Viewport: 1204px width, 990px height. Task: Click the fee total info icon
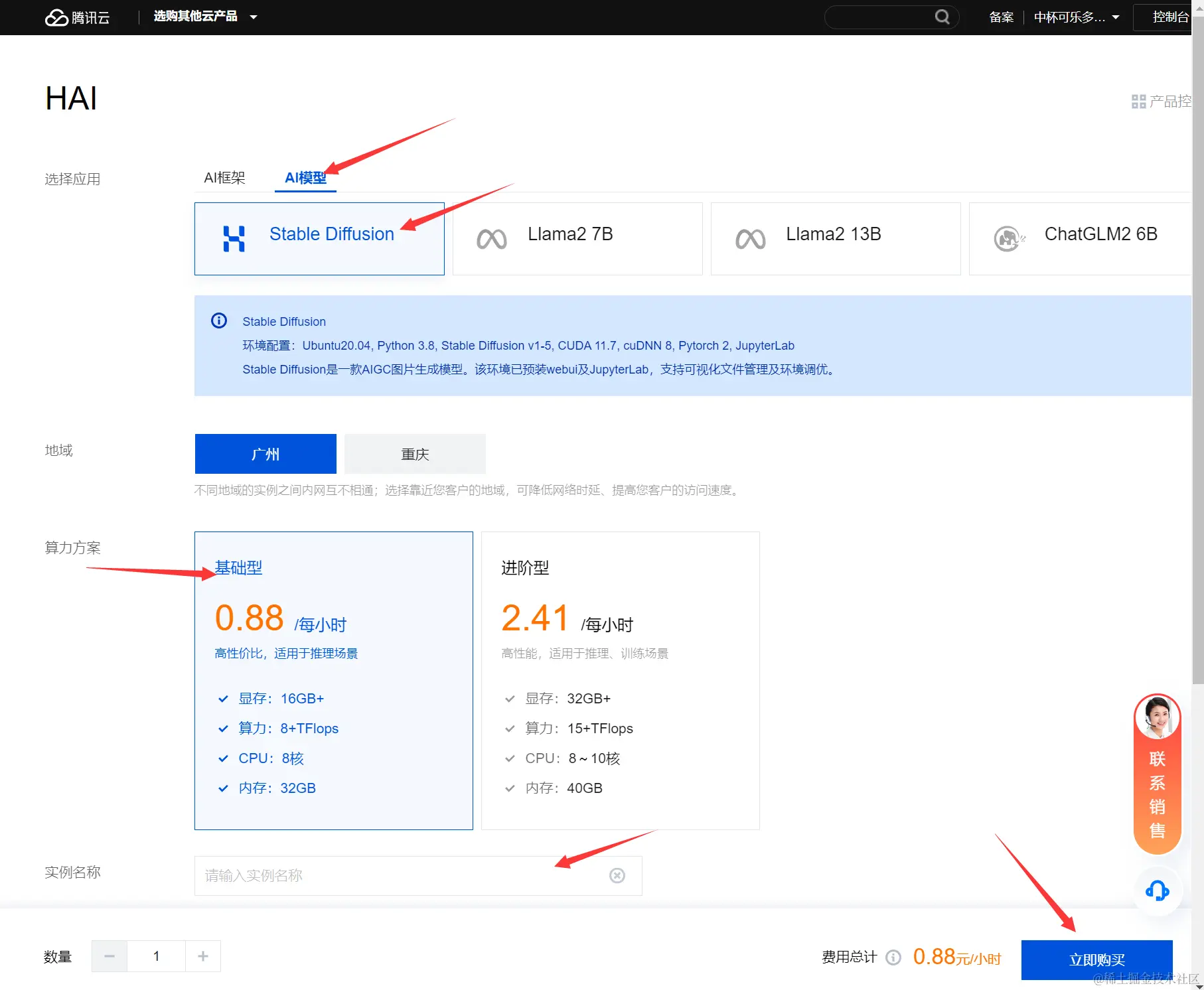coord(893,957)
